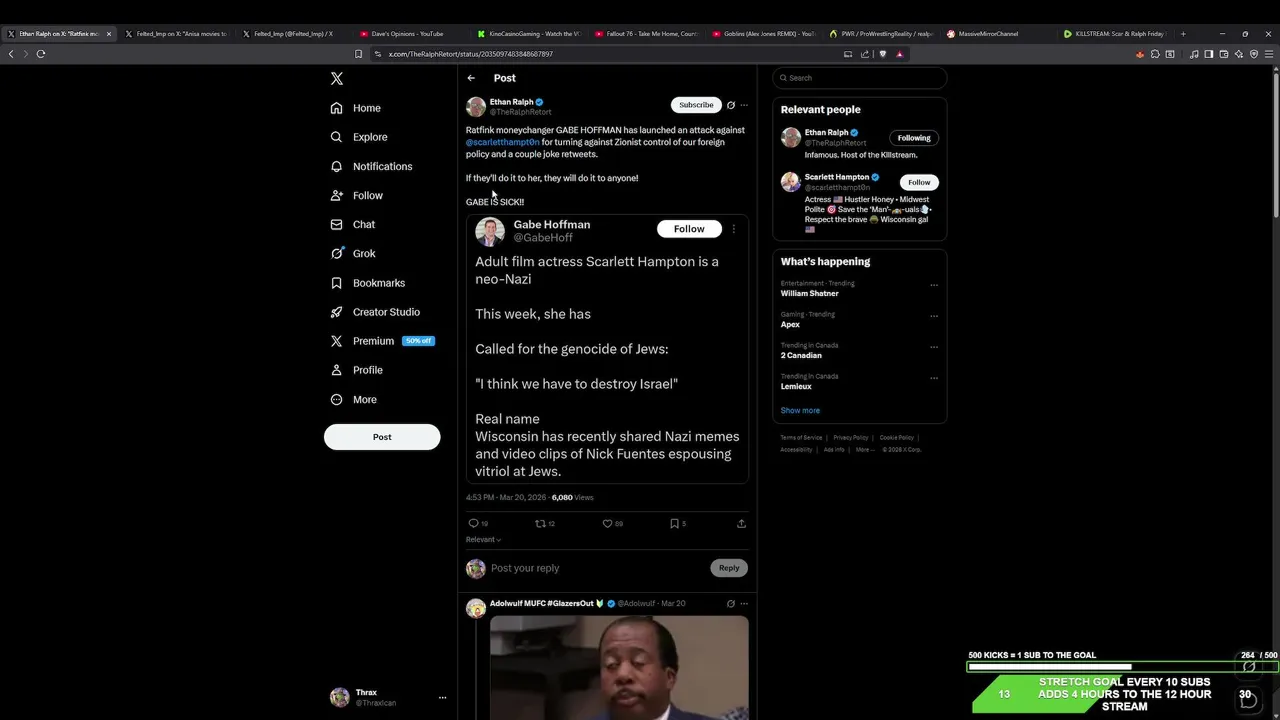The width and height of the screenshot is (1280, 720).
Task: Like the post with the heart icon
Action: point(607,523)
